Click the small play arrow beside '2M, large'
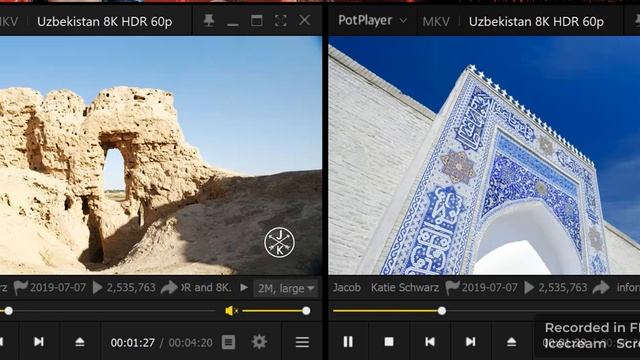The image size is (640, 360). [x=244, y=288]
